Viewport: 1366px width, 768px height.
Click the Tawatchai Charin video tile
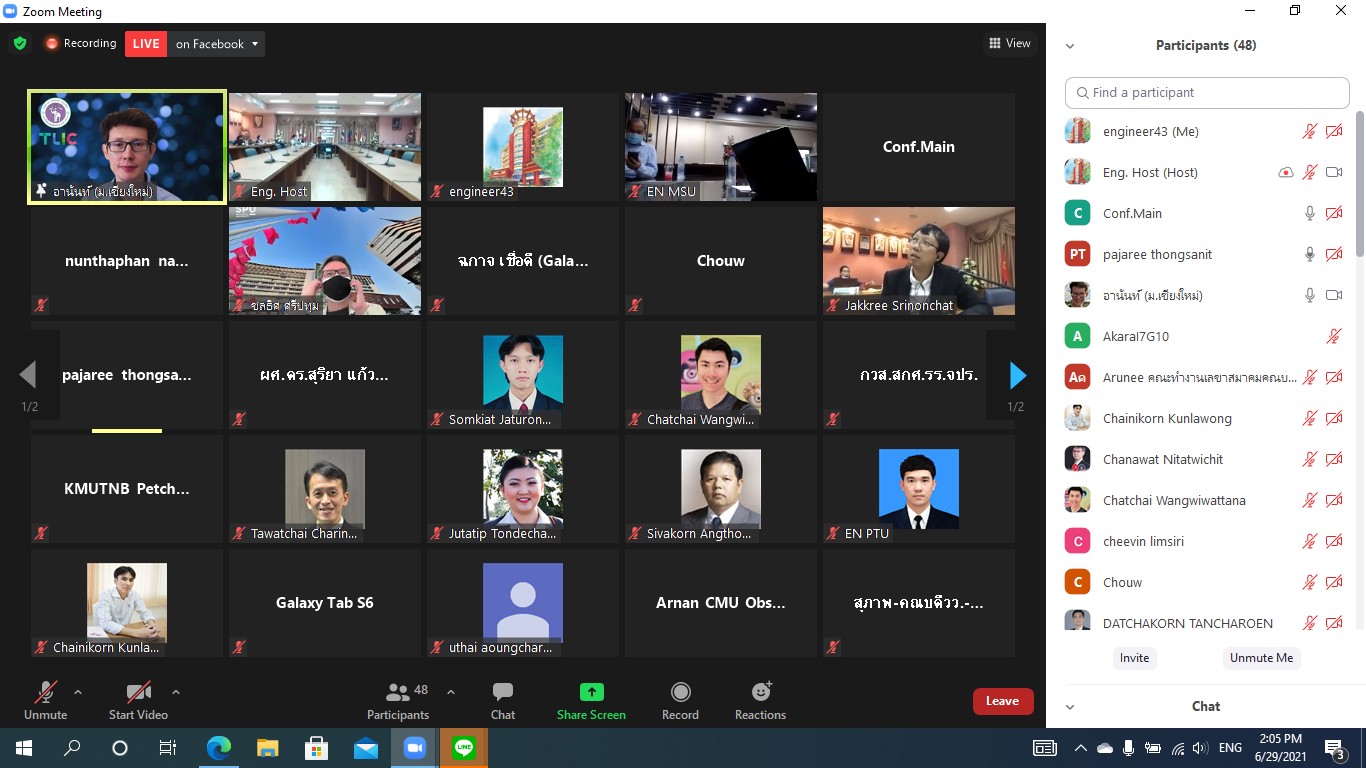pyautogui.click(x=325, y=489)
